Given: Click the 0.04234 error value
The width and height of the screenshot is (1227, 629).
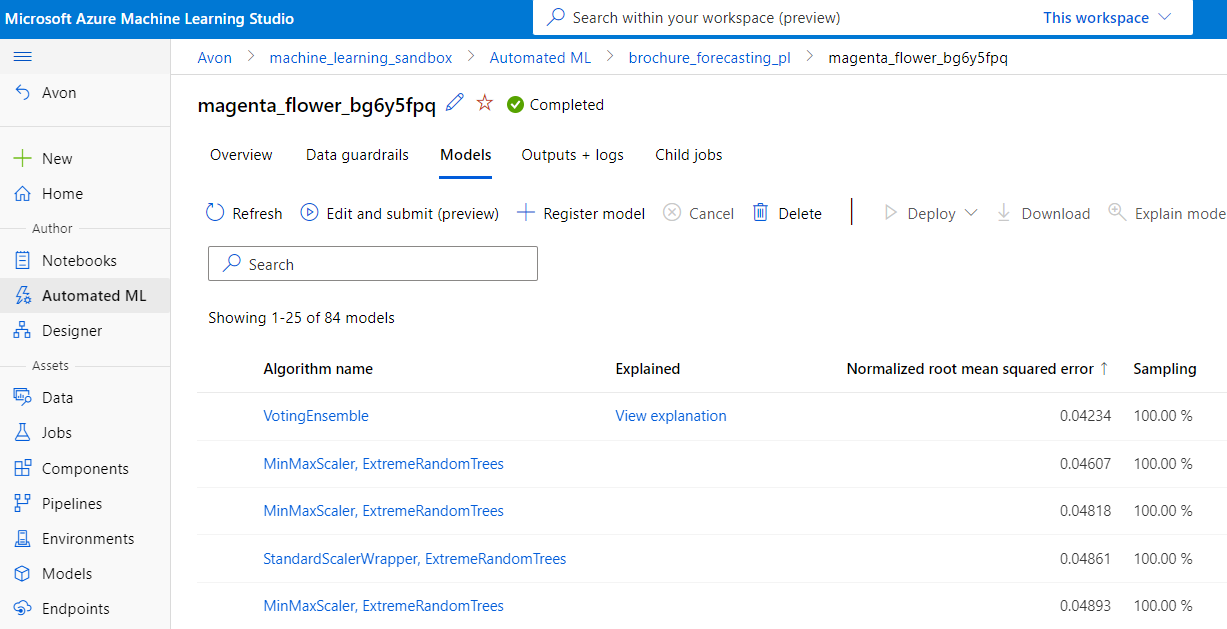Looking at the screenshot, I should [1086, 416].
